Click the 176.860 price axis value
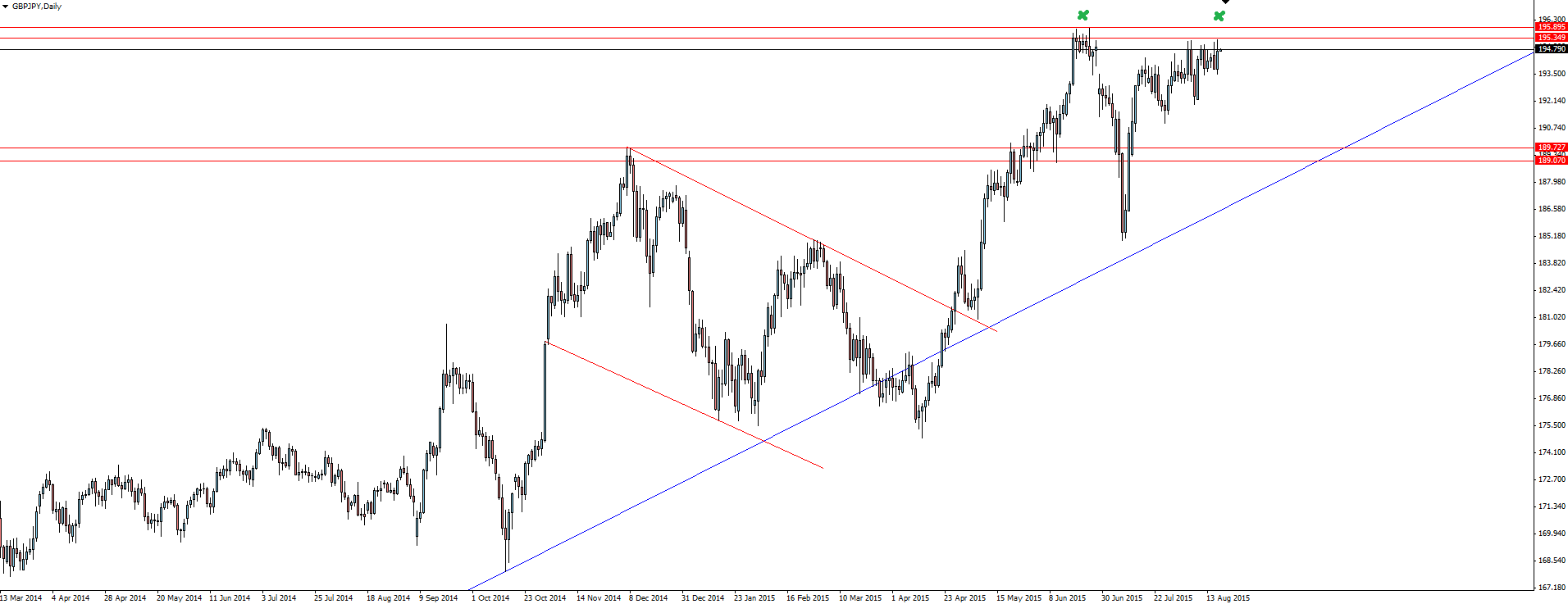The width and height of the screenshot is (1568, 604). click(1551, 398)
